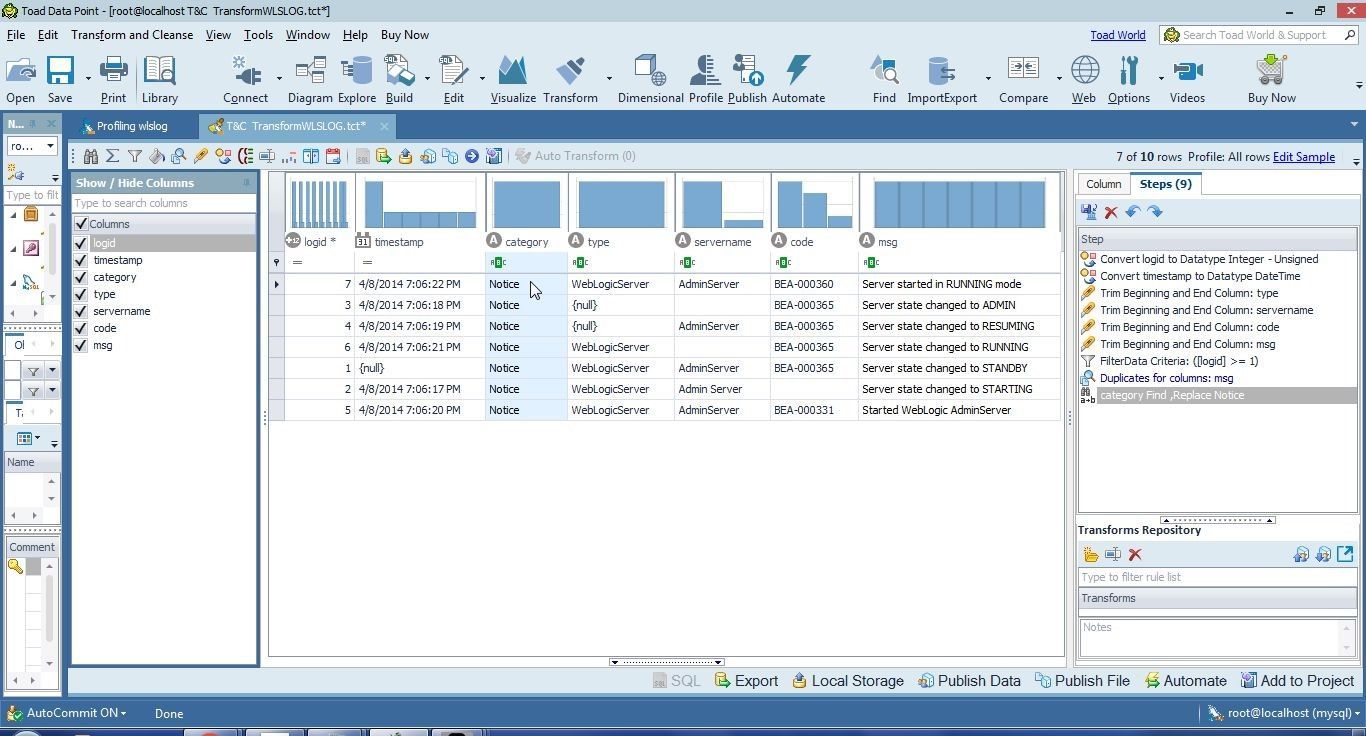The width and height of the screenshot is (1366, 736).
Task: Click the Export button
Action: click(x=746, y=681)
